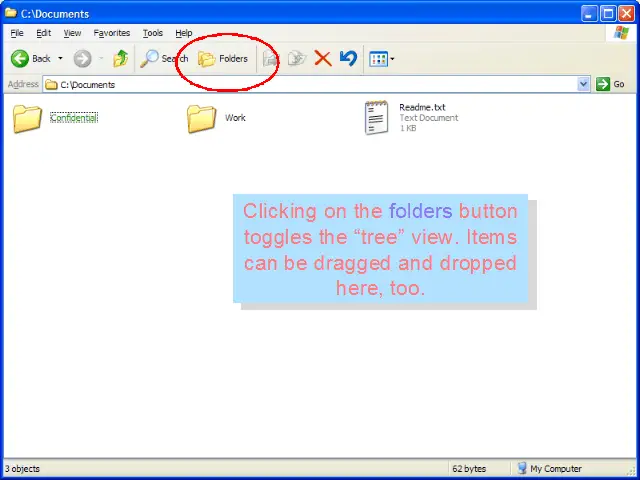Select the Readme.txt file
640x480 pixels.
(377, 118)
